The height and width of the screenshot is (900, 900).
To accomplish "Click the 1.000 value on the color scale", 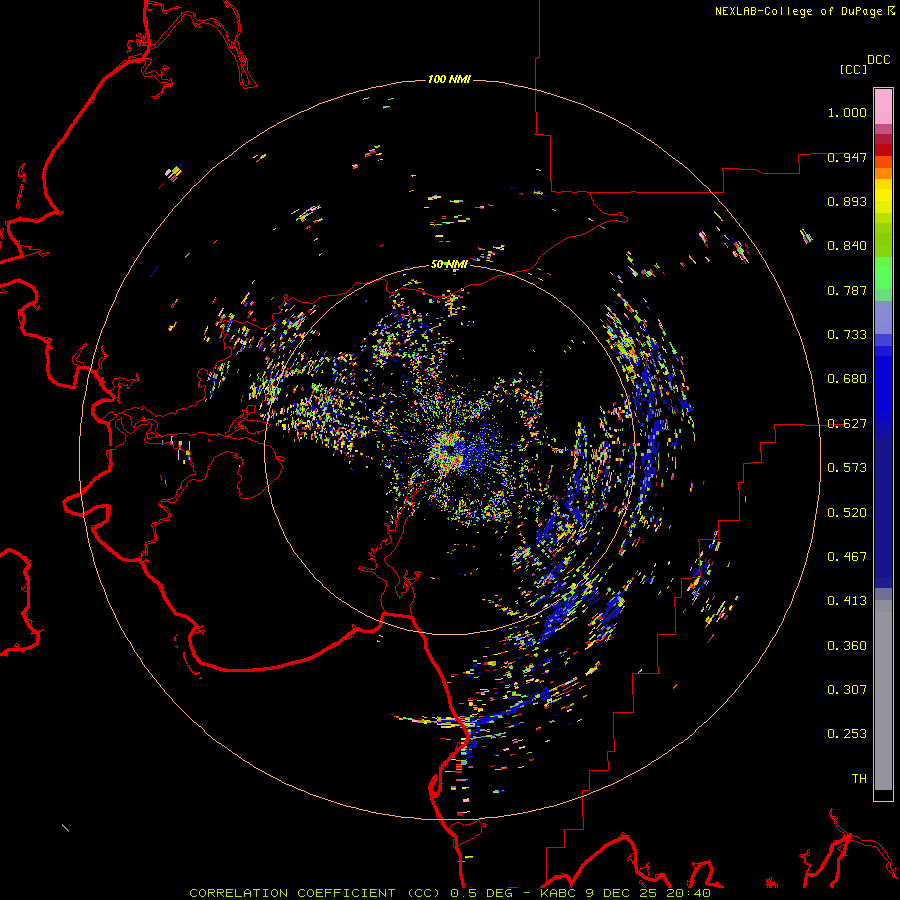I will click(x=847, y=112).
